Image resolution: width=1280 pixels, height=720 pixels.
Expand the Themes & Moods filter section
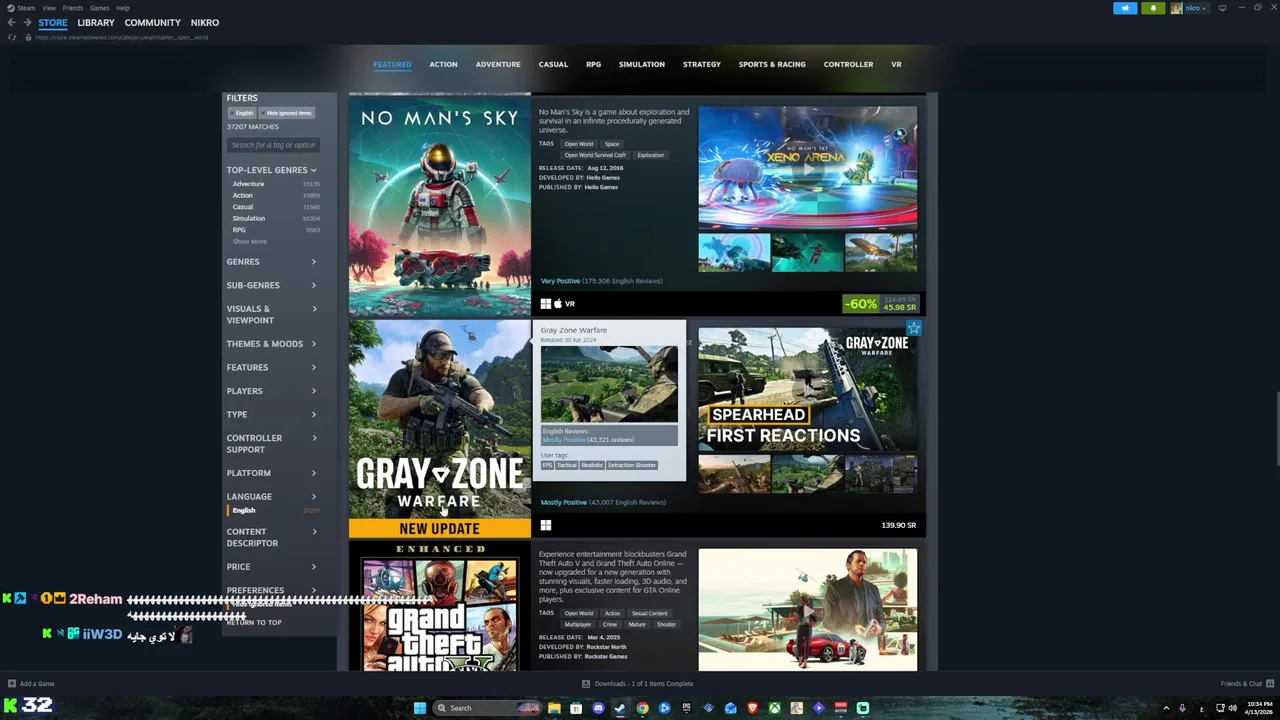pos(271,344)
